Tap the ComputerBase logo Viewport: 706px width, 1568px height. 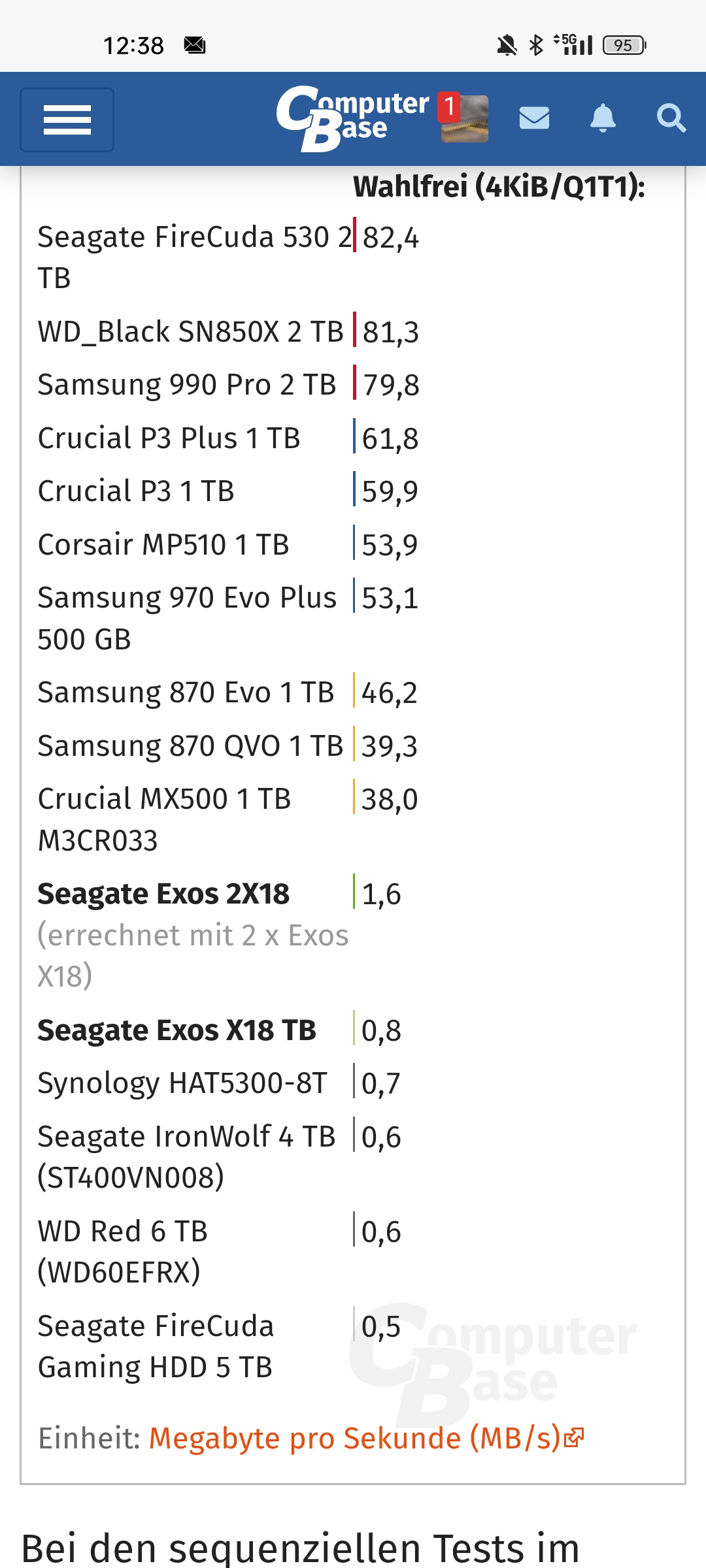coord(352,119)
